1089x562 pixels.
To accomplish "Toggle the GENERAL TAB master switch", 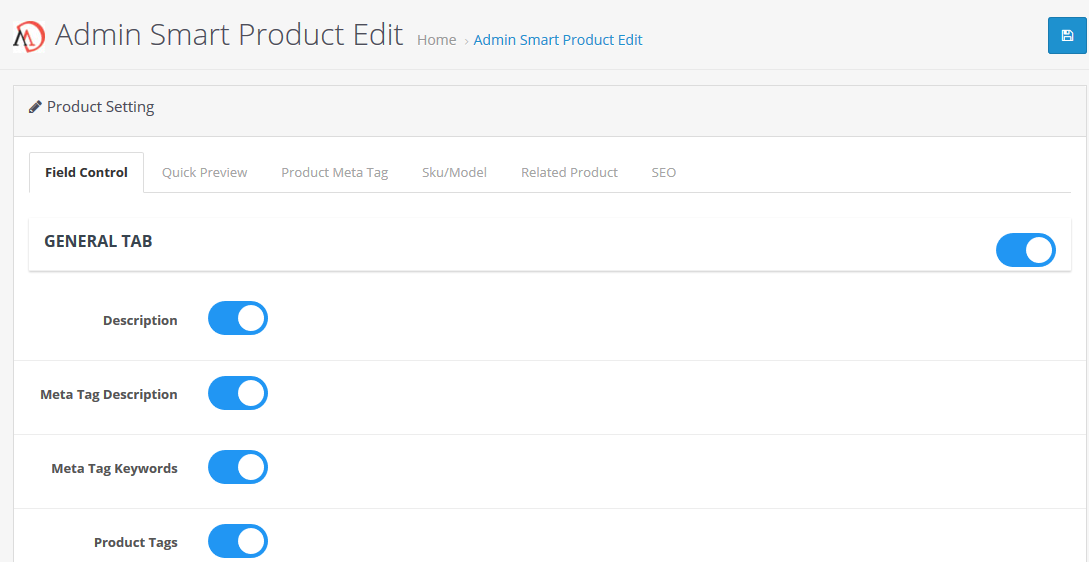I will (x=1025, y=250).
